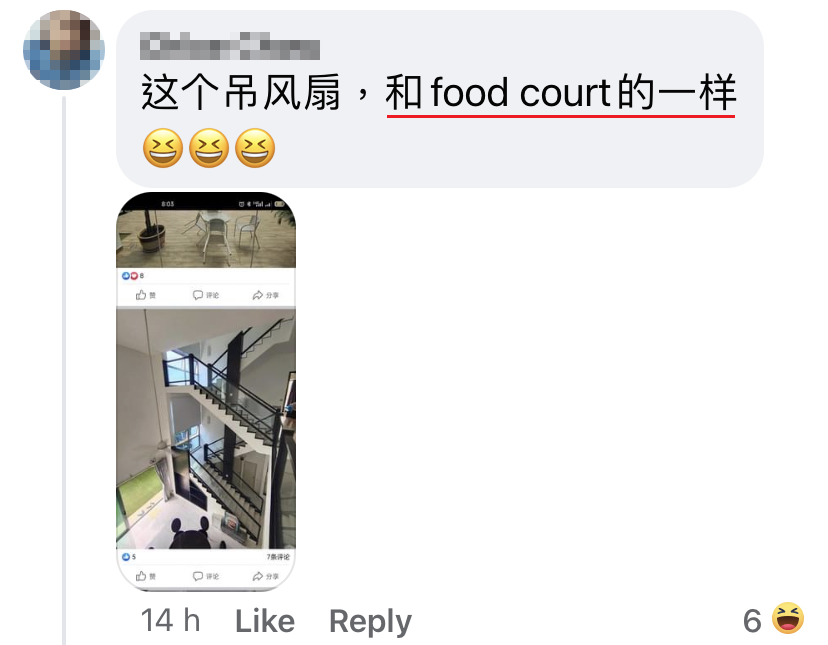
Task: Click the thumbs-up 赞 icon under the patio photo
Action: point(141,295)
